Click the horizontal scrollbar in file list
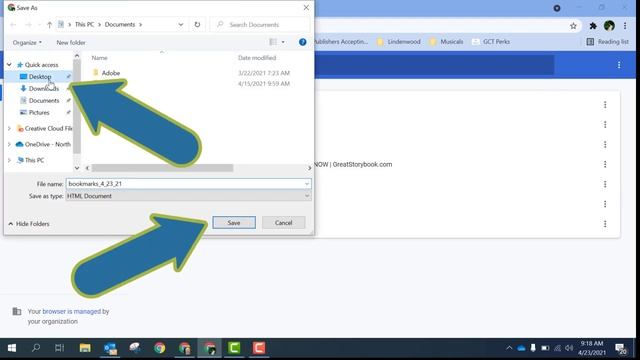Image resolution: width=640 pixels, height=360 pixels. click(x=162, y=168)
